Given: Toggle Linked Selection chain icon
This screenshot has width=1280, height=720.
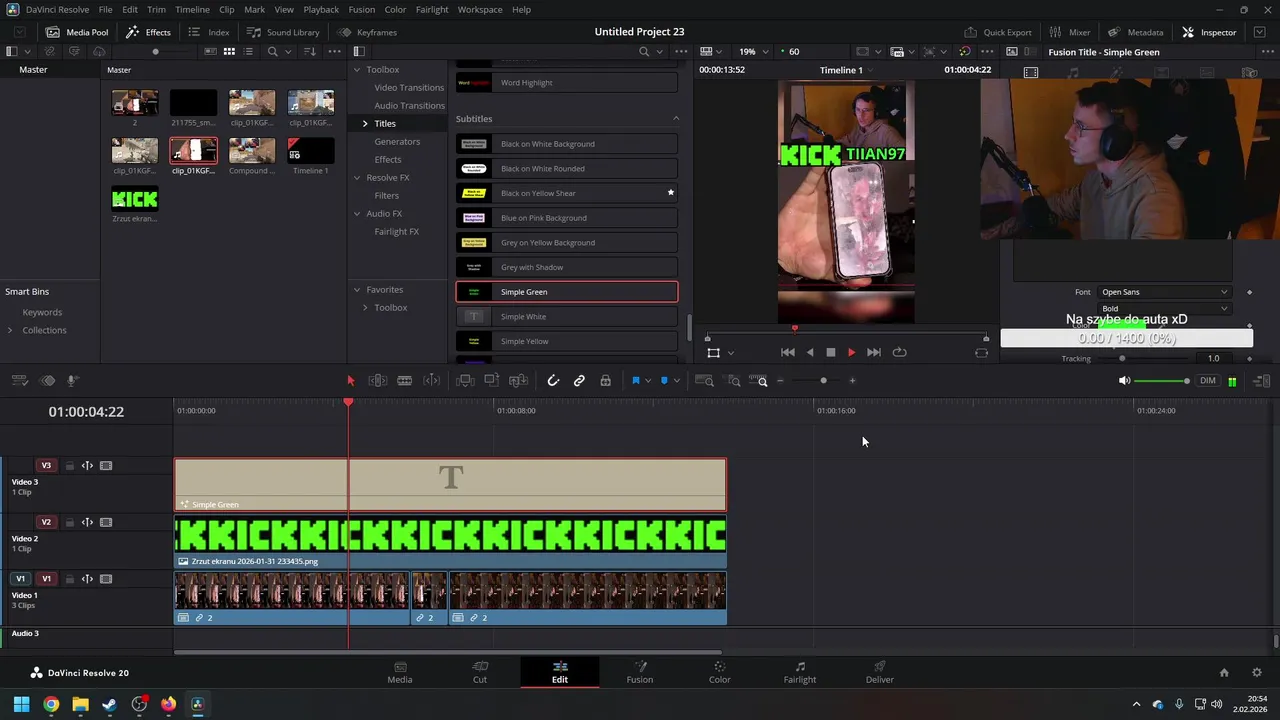Looking at the screenshot, I should (579, 381).
